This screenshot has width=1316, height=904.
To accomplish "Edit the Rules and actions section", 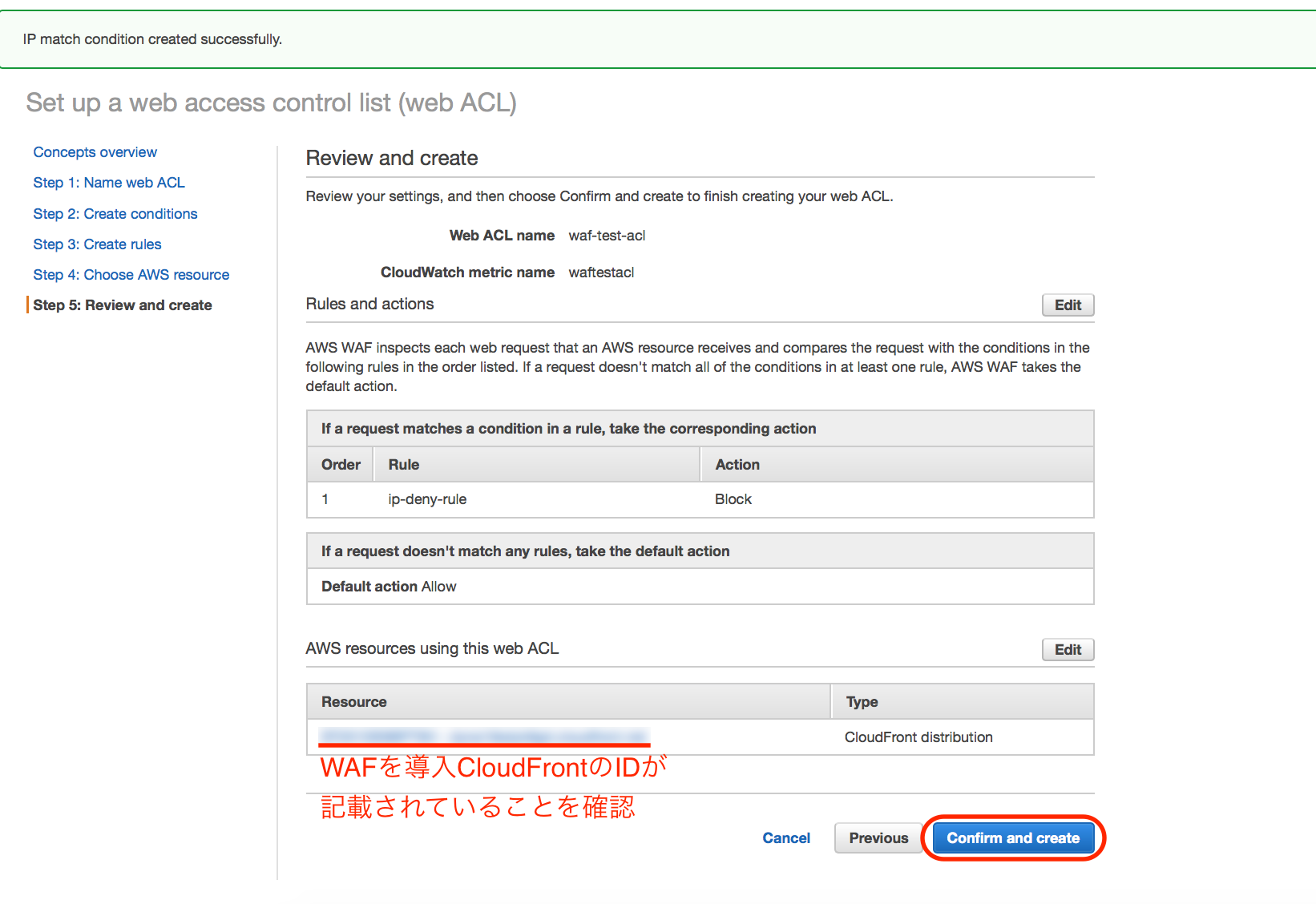I will pos(1068,305).
